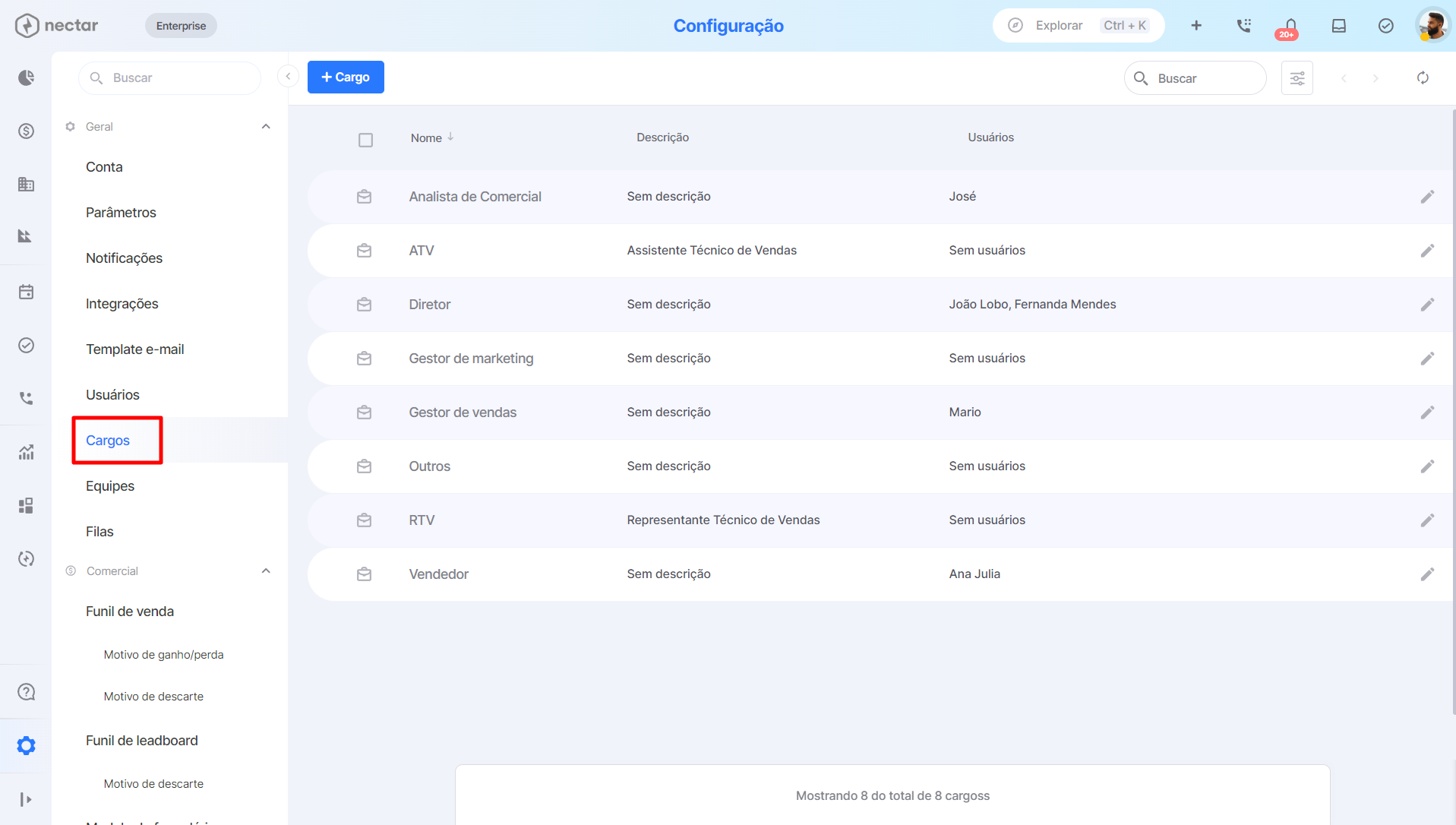Select the Analista de Comercial row icon
This screenshot has height=825, width=1456.
[365, 197]
